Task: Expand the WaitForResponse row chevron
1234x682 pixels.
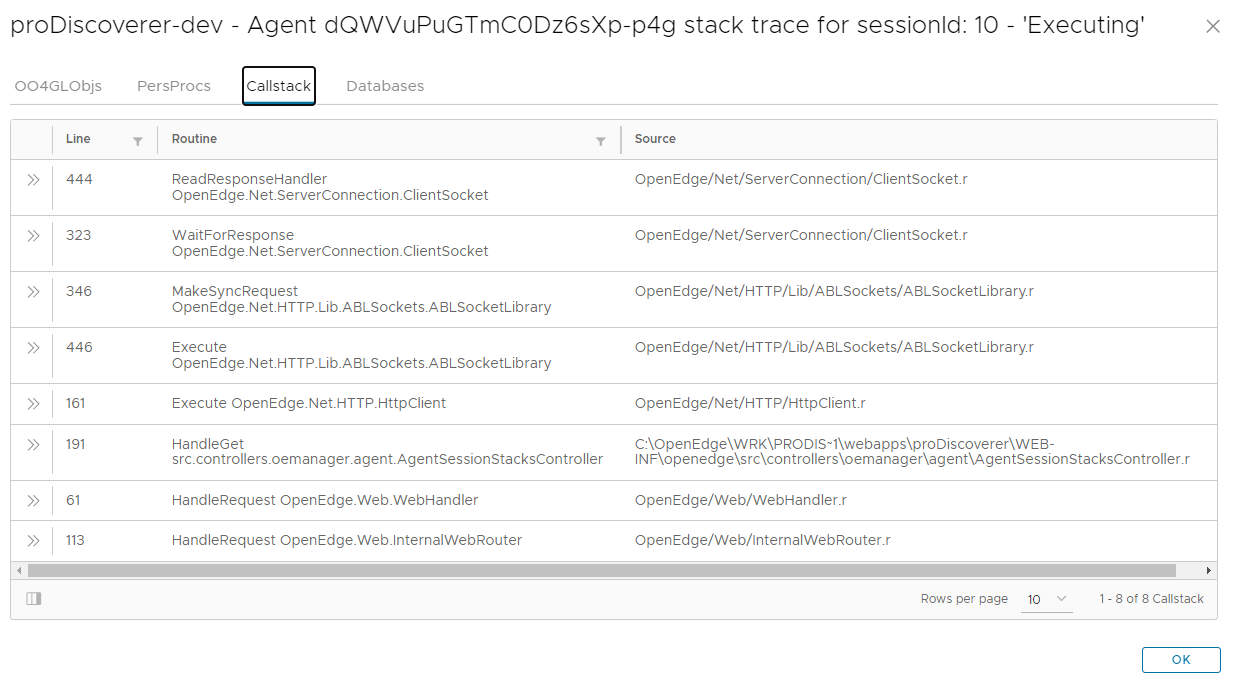Action: click(x=33, y=236)
